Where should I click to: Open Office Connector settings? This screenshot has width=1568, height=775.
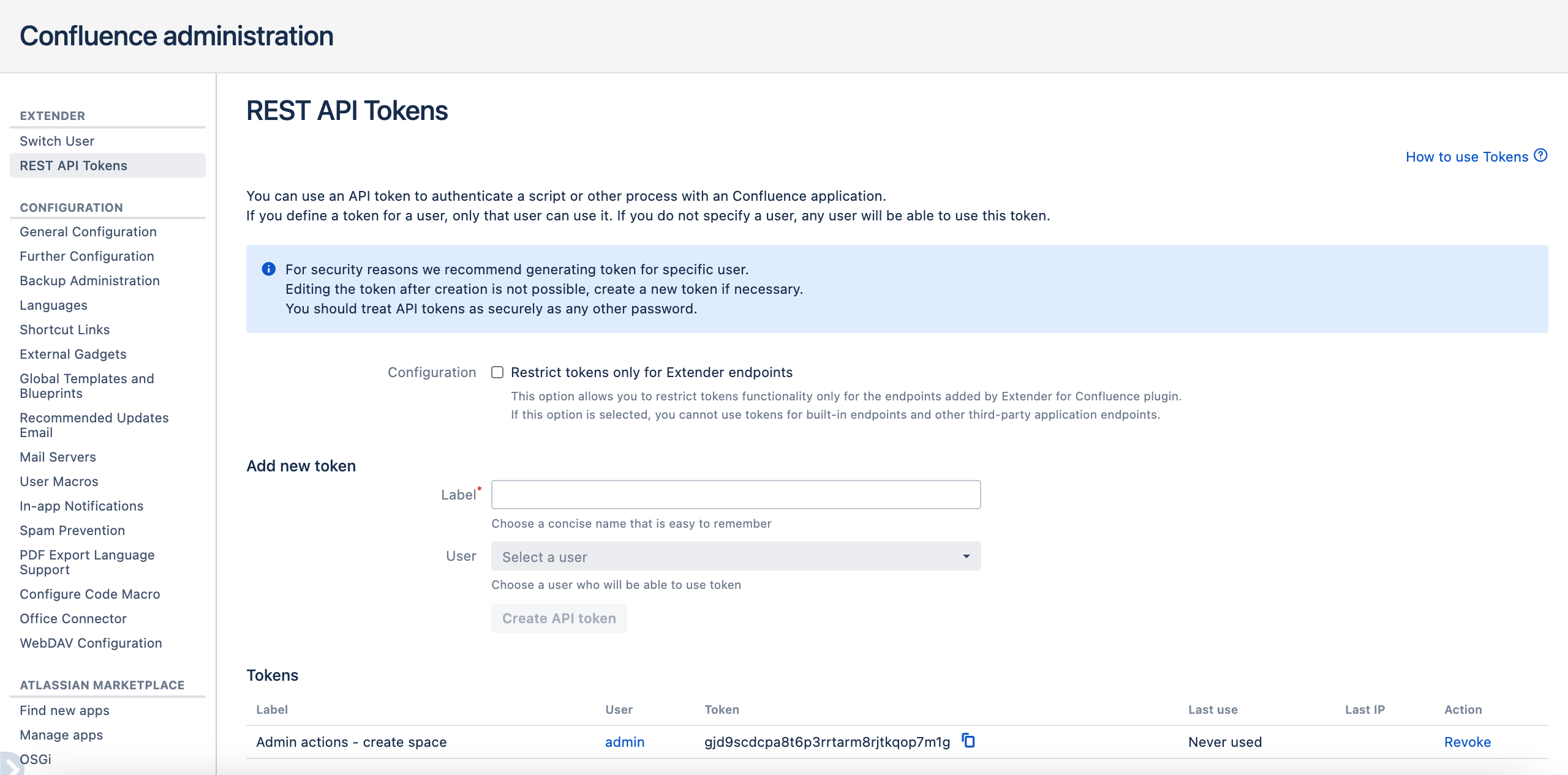tap(73, 618)
